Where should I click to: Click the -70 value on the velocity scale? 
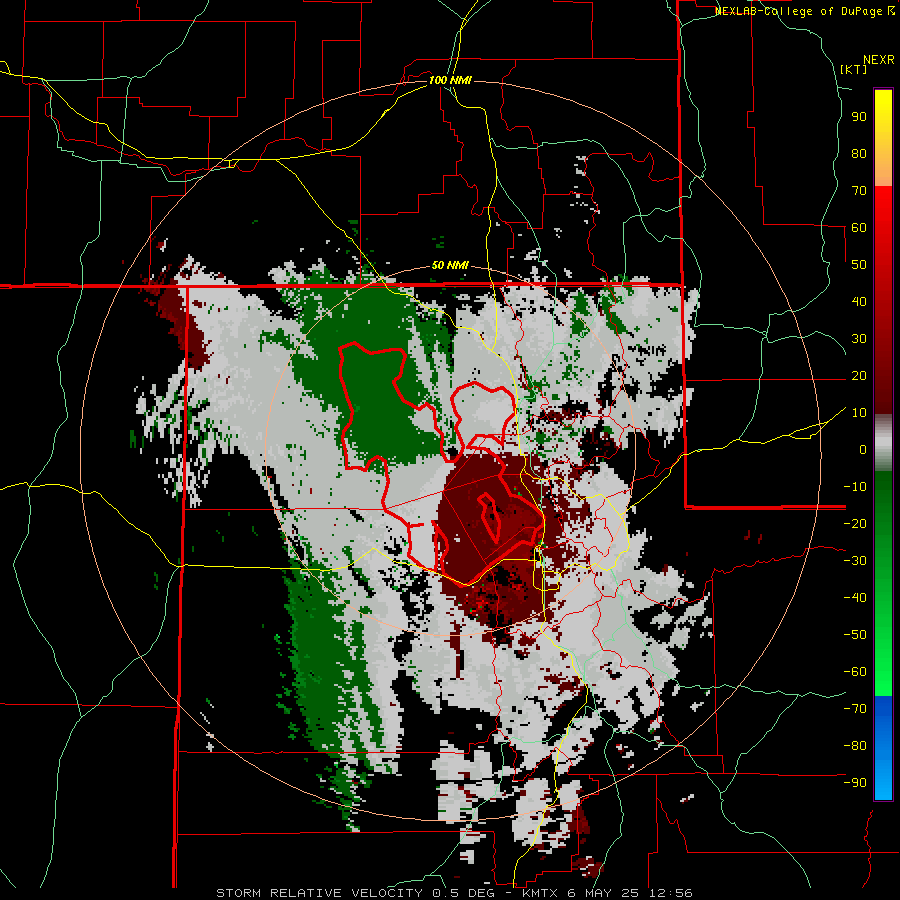point(855,709)
